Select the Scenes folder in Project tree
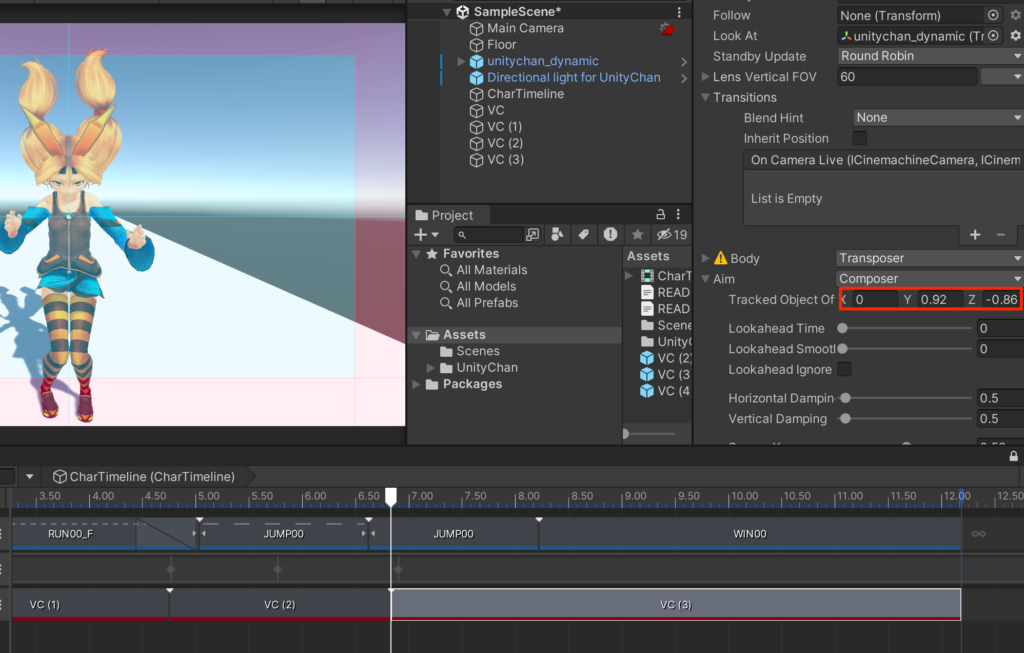 tap(478, 351)
